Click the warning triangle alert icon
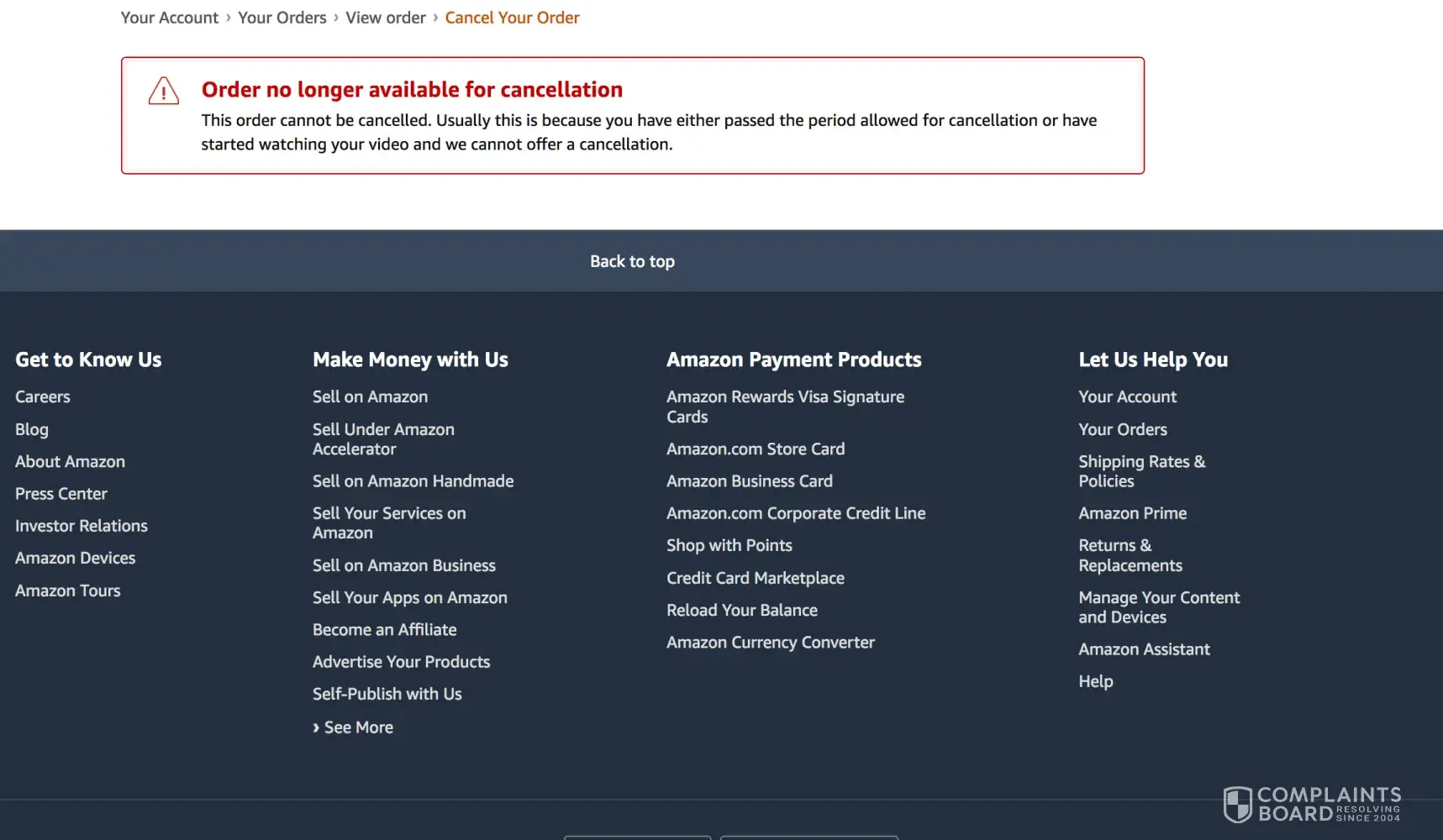1443x840 pixels. click(163, 92)
